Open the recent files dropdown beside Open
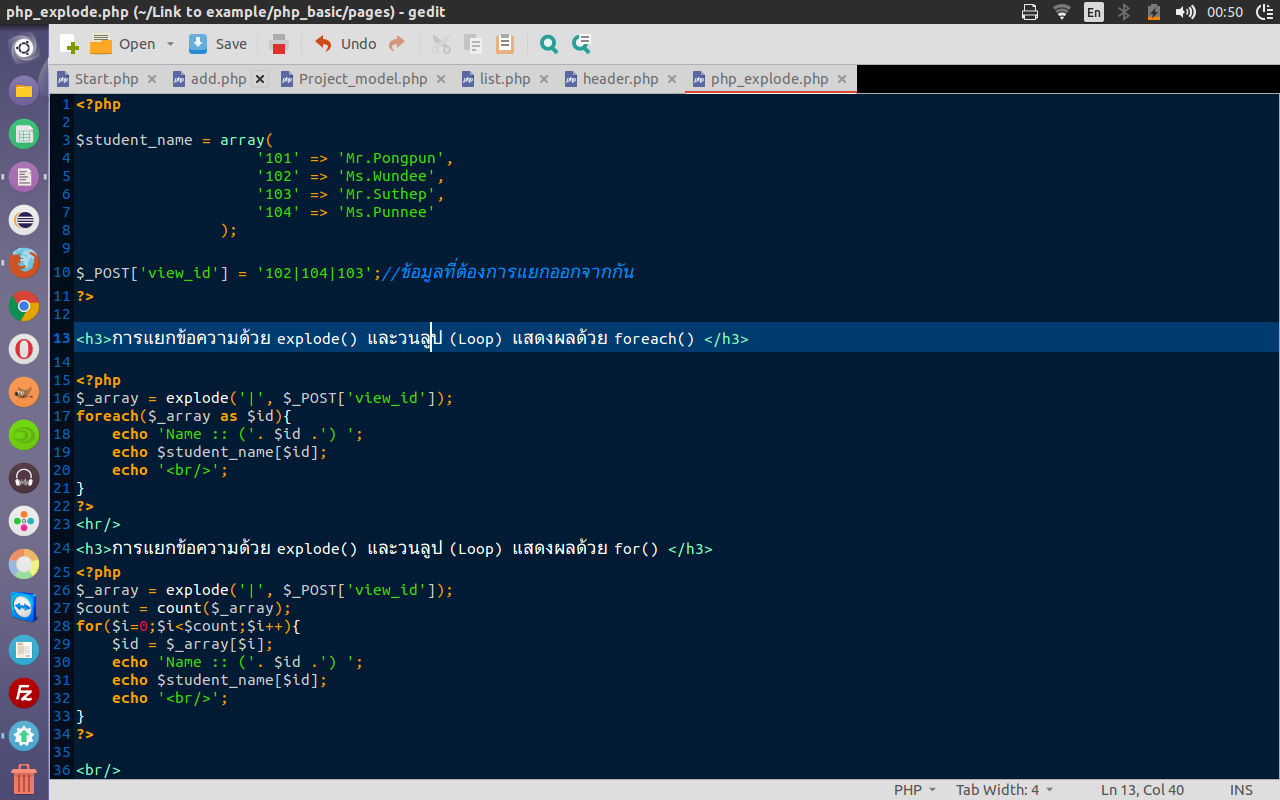 (168, 43)
